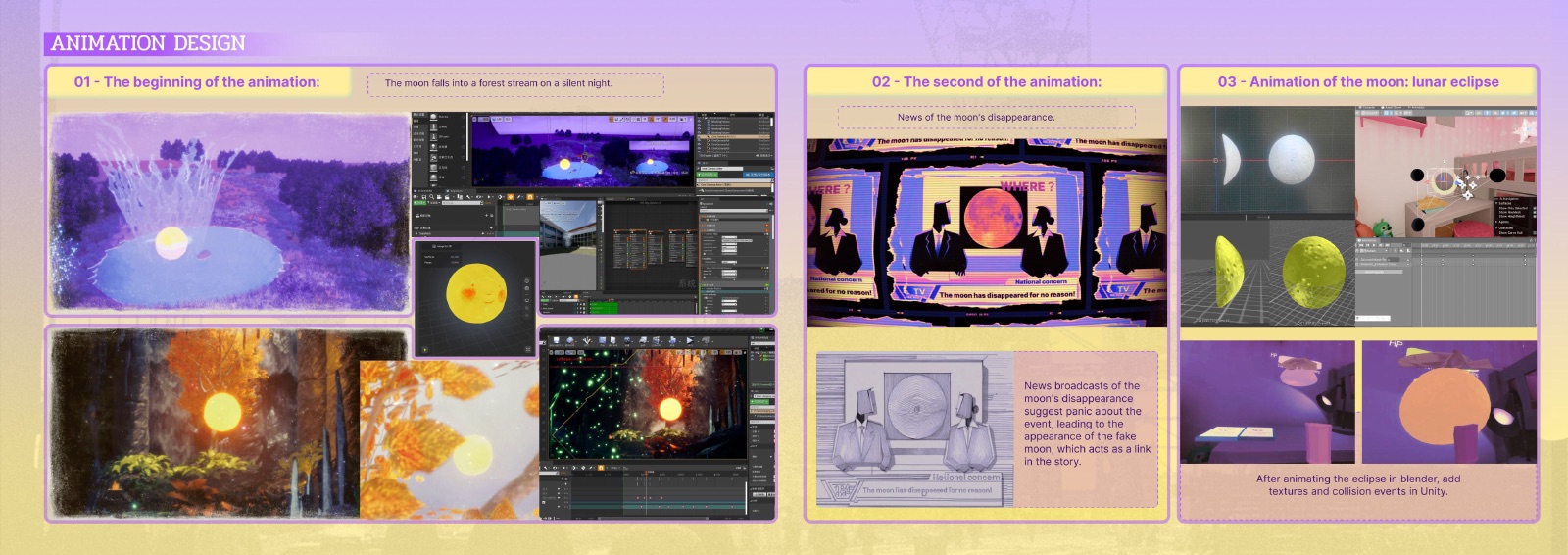Click heading '01 - The beginning of the animation:'

coord(197,82)
